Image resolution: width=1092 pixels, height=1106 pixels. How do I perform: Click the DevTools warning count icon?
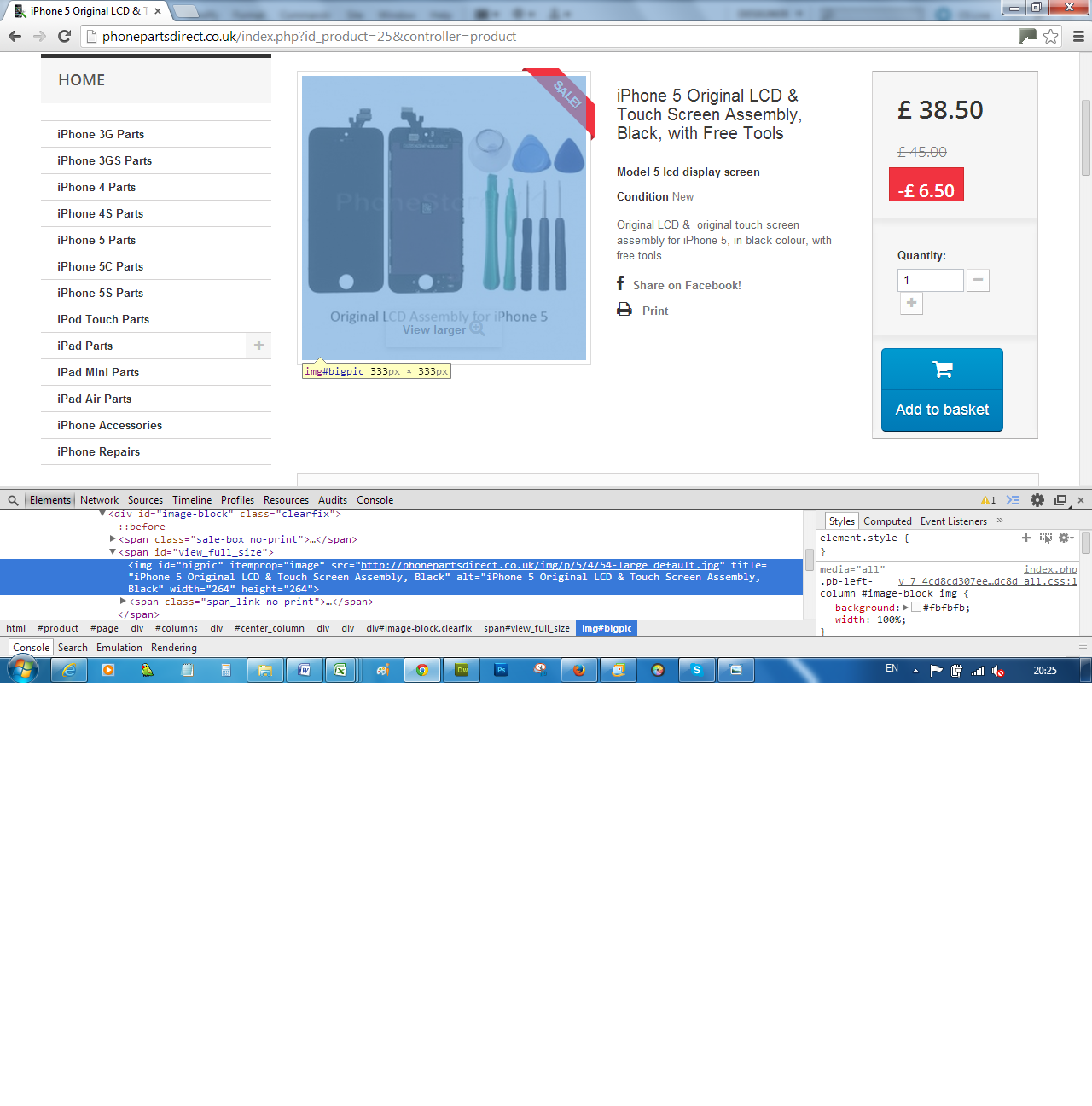pos(988,500)
